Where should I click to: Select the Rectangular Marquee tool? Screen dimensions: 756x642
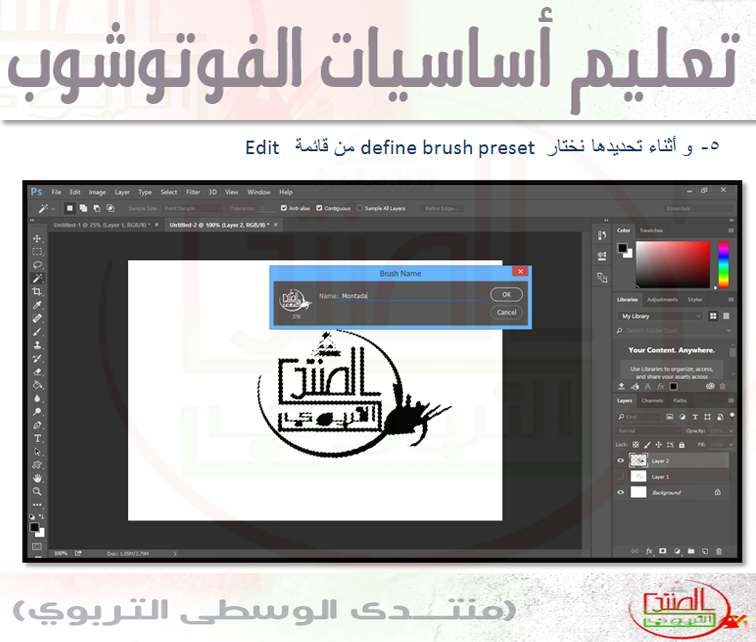pyautogui.click(x=37, y=252)
